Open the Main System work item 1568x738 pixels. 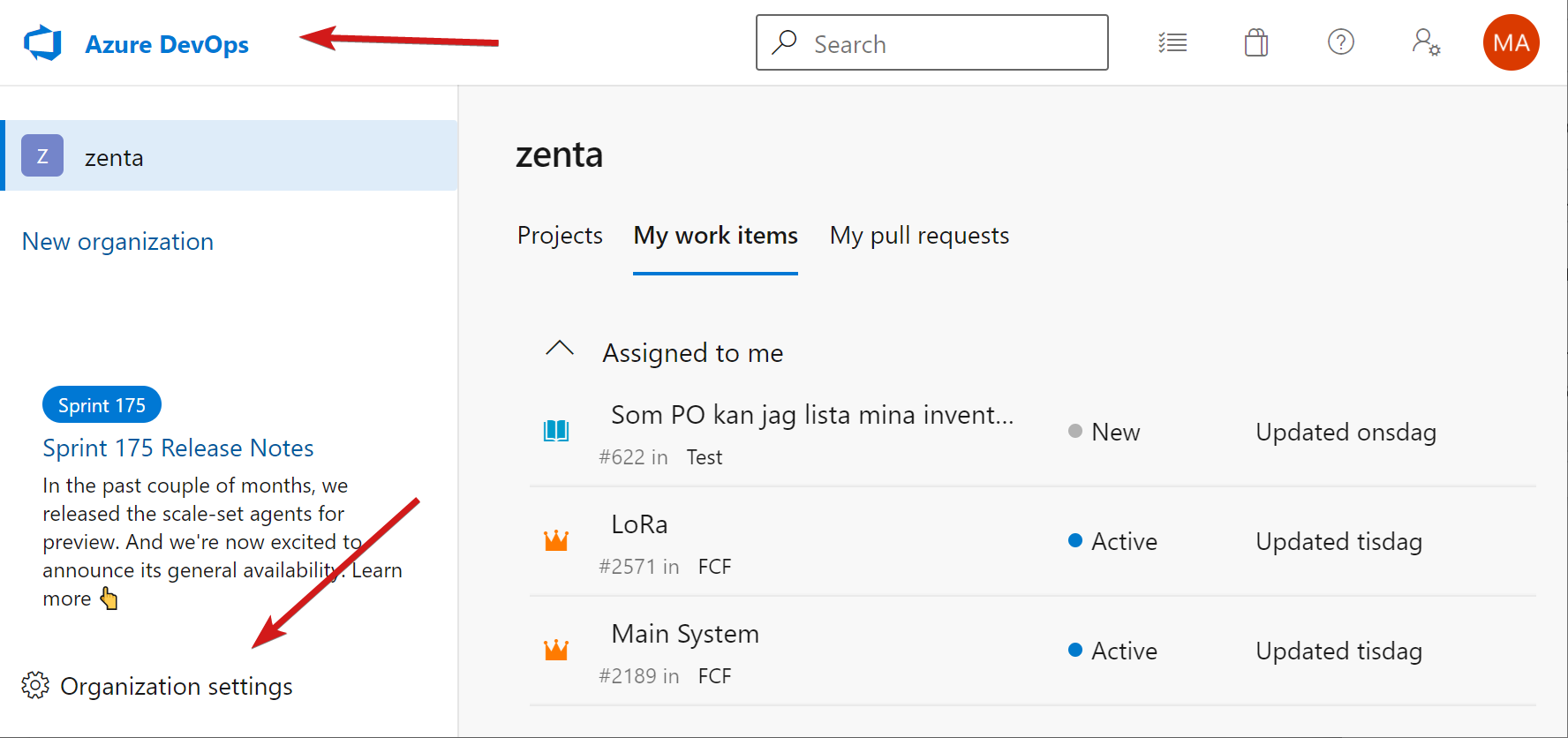[x=685, y=634]
